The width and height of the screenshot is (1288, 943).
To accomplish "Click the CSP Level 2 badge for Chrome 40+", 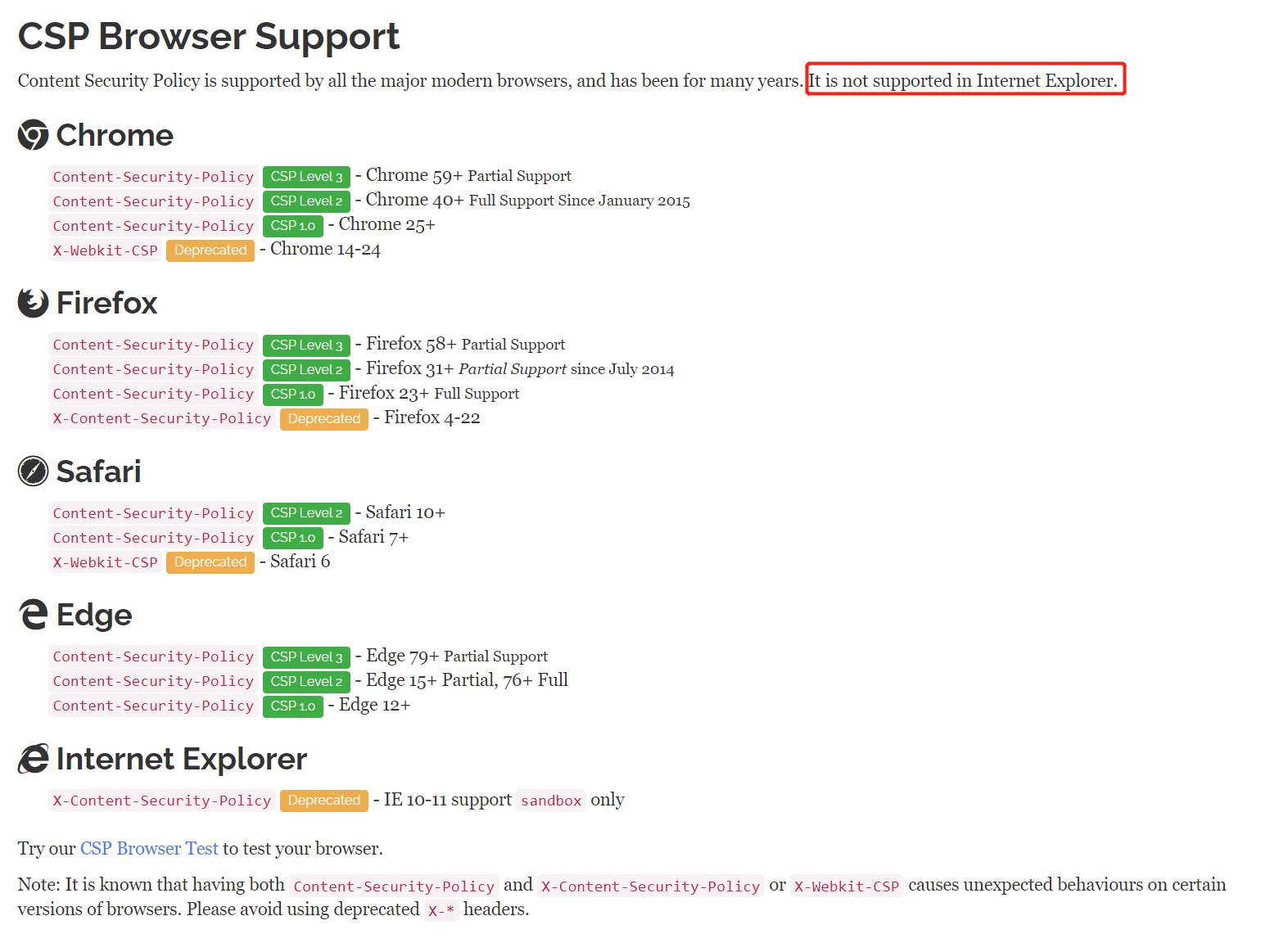I will (x=306, y=201).
